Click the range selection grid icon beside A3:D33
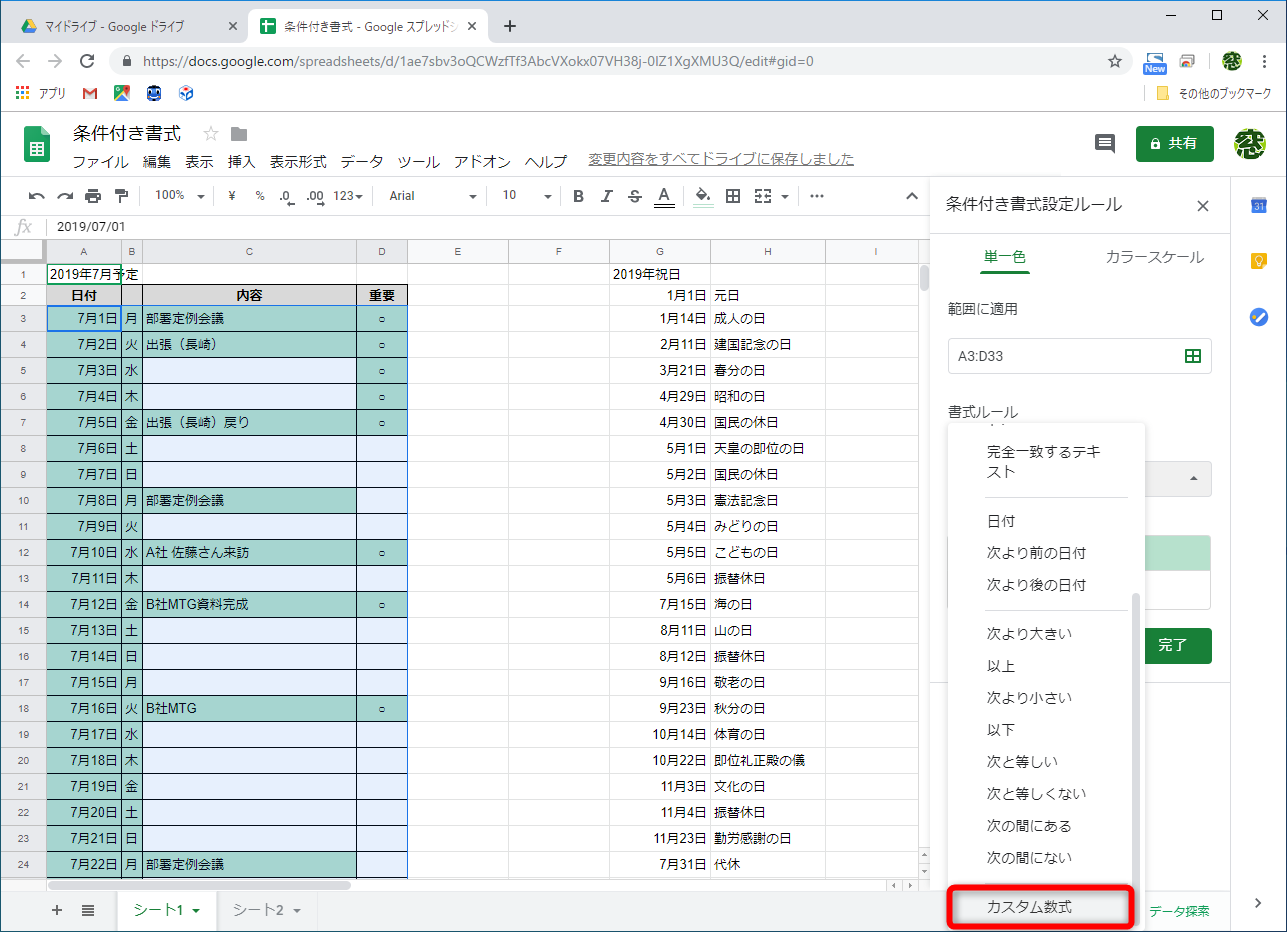This screenshot has height=932, width=1287. (x=1192, y=355)
